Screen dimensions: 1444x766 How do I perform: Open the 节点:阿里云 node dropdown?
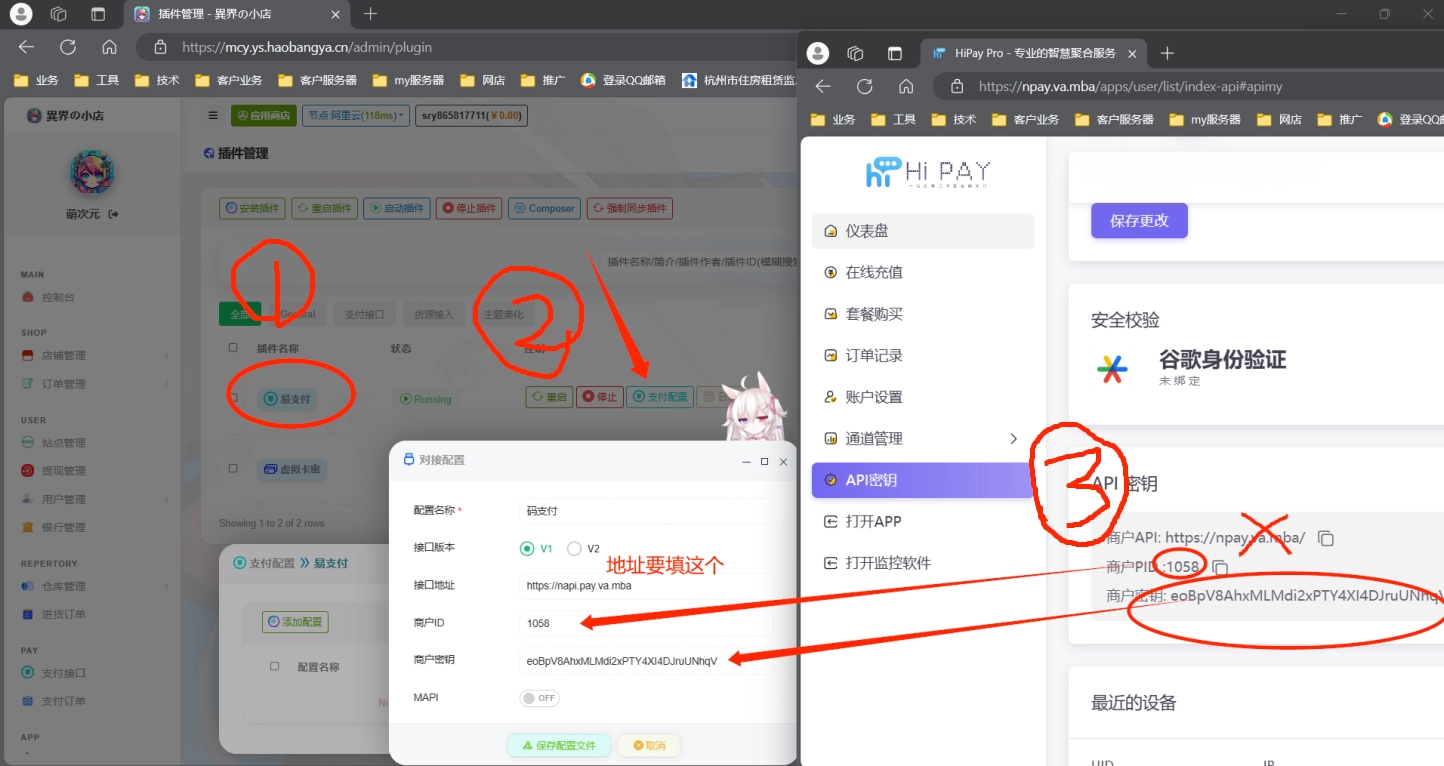click(356, 116)
